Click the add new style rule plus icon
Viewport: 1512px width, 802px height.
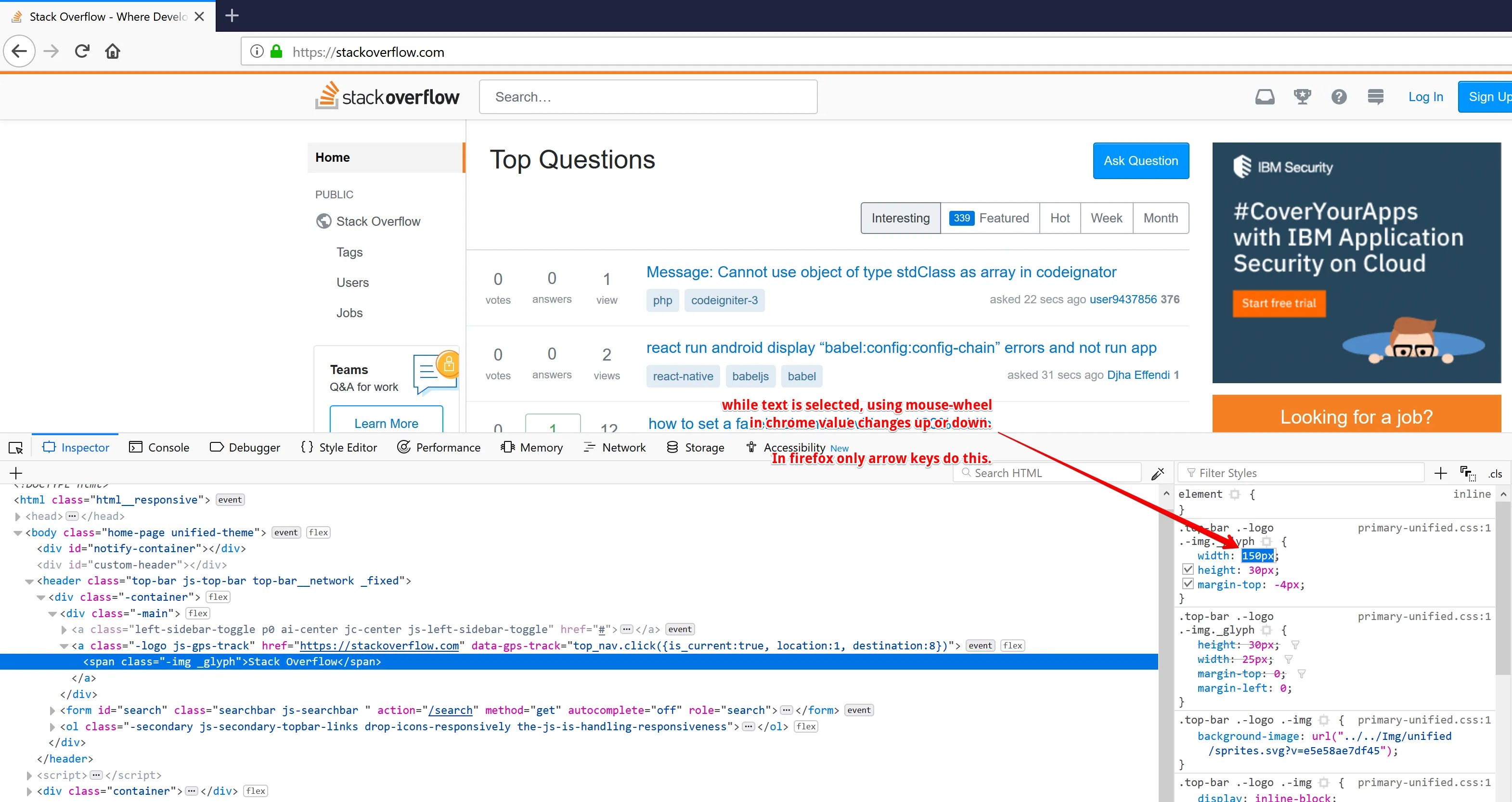[x=1440, y=473]
